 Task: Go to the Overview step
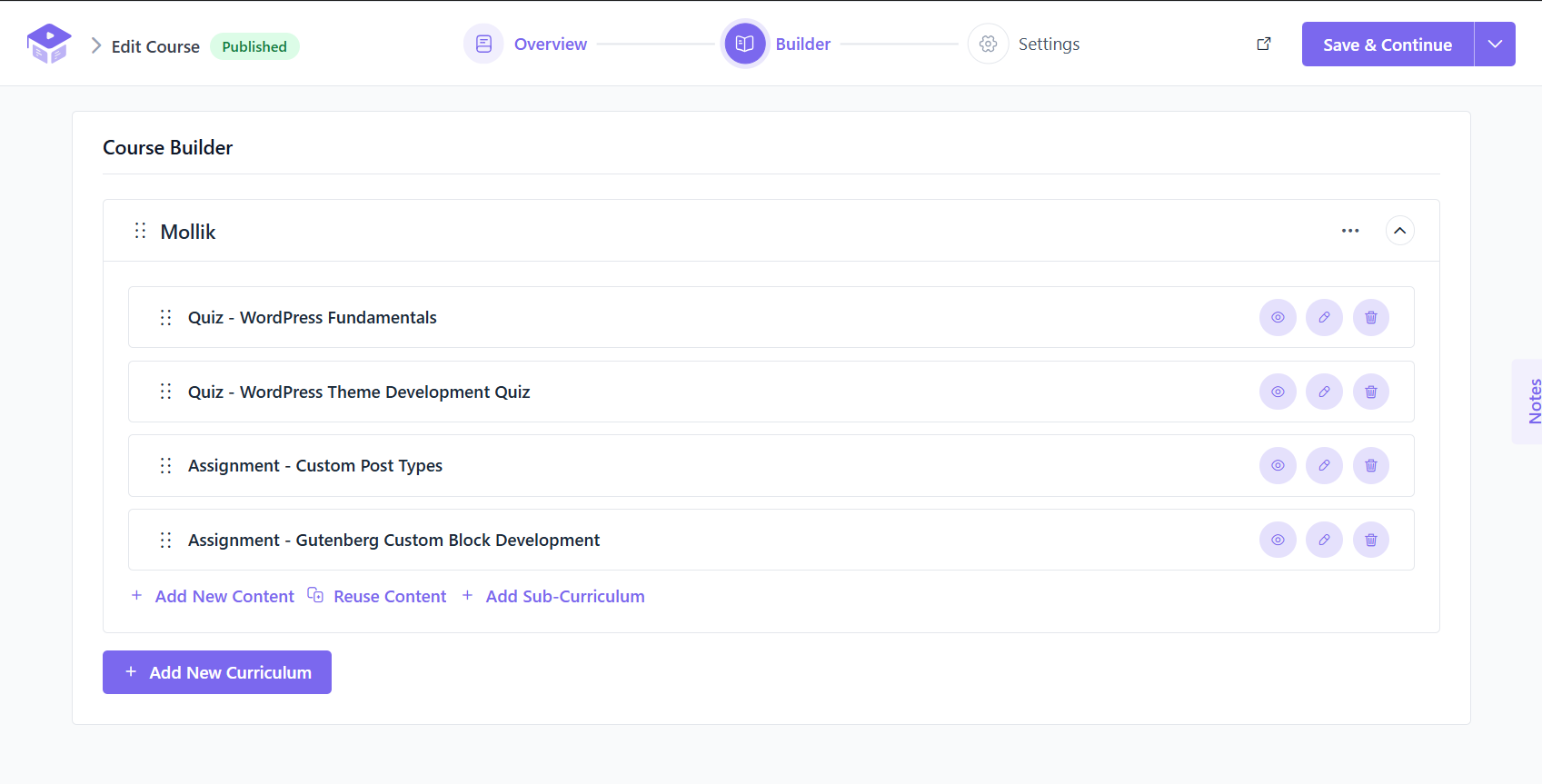[526, 44]
